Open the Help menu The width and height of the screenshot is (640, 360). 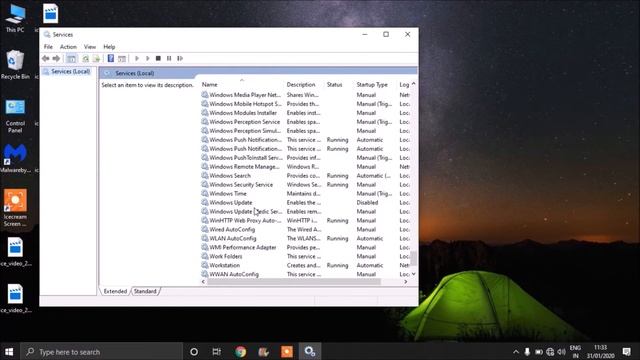pyautogui.click(x=109, y=47)
